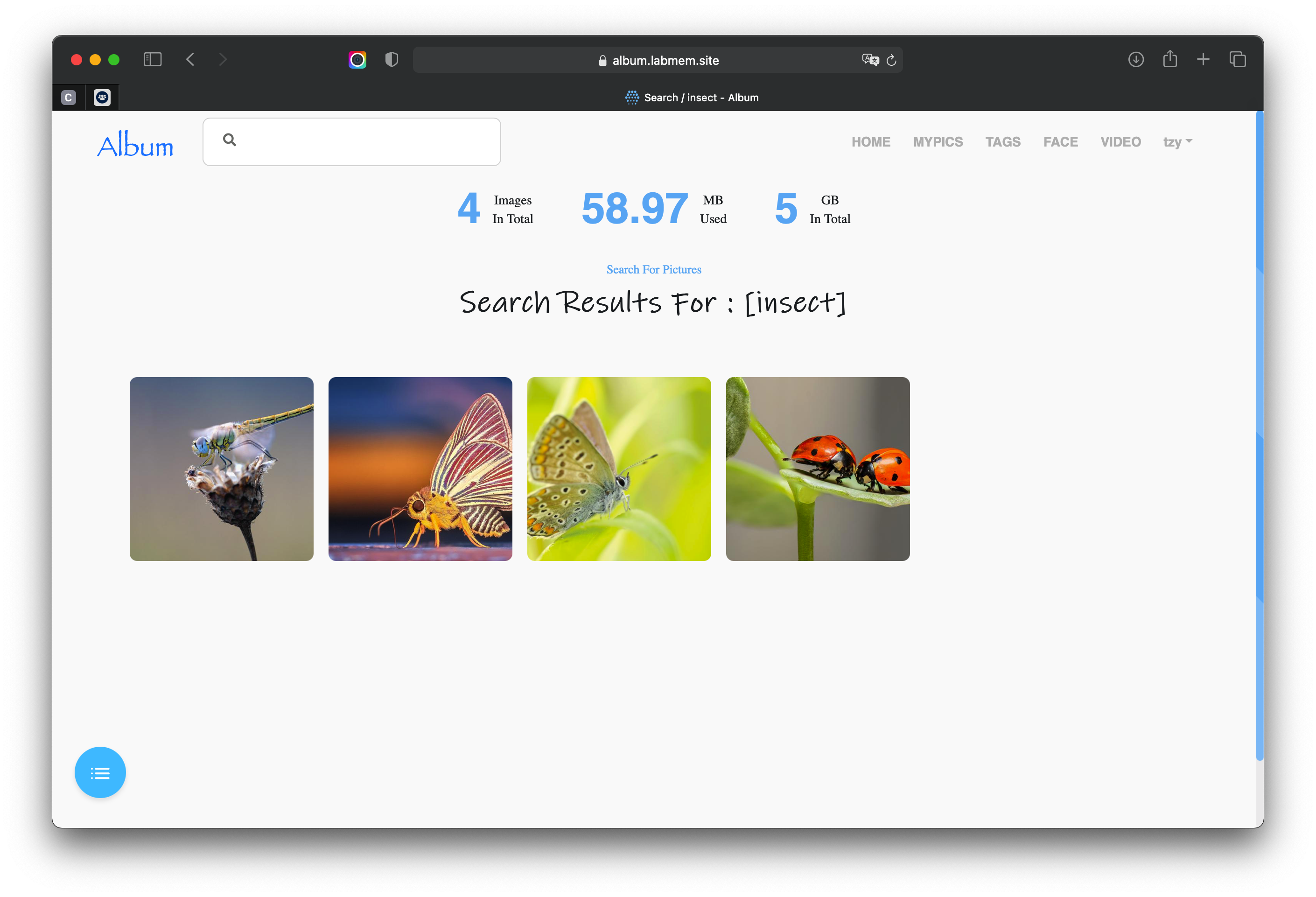Expand the tzy user dropdown
Viewport: 1316px width, 897px height.
[x=1178, y=141]
